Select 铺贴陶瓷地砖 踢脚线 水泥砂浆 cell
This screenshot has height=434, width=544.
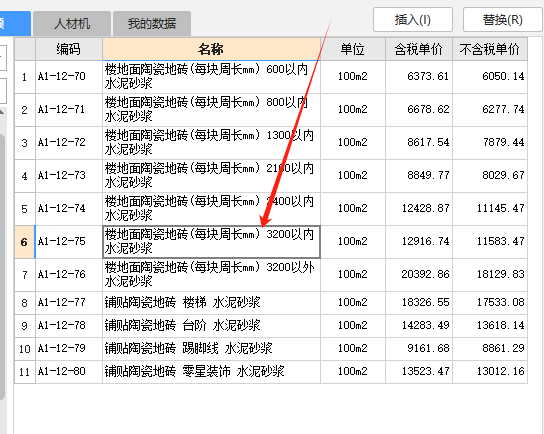[x=211, y=349]
